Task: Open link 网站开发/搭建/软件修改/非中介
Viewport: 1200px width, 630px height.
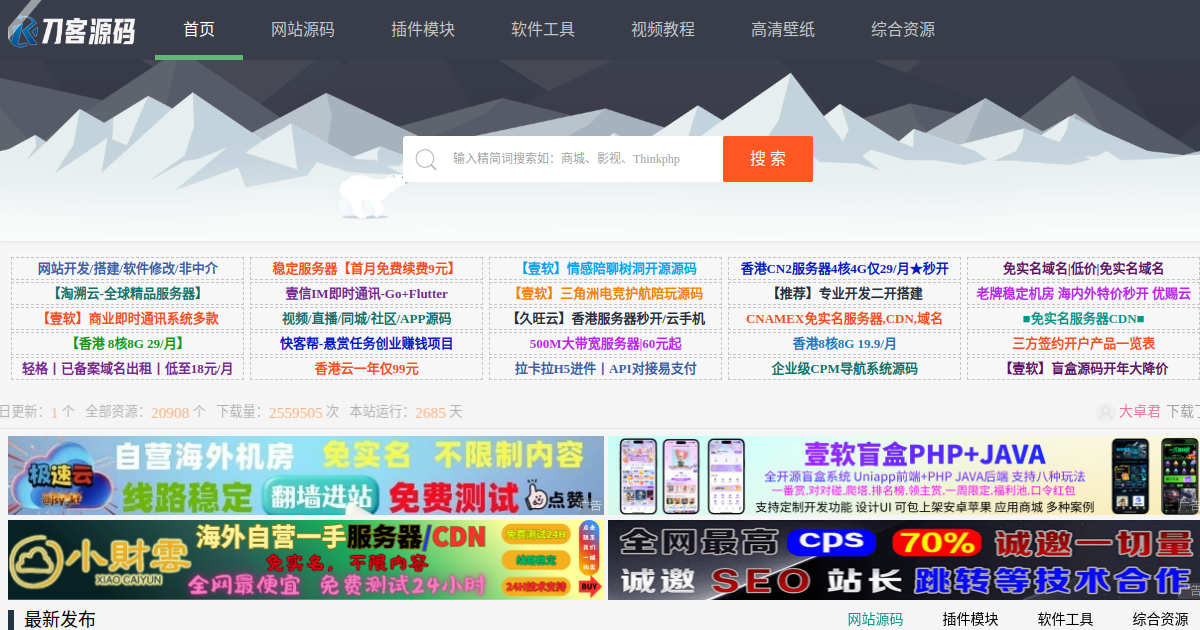Action: pyautogui.click(x=127, y=269)
